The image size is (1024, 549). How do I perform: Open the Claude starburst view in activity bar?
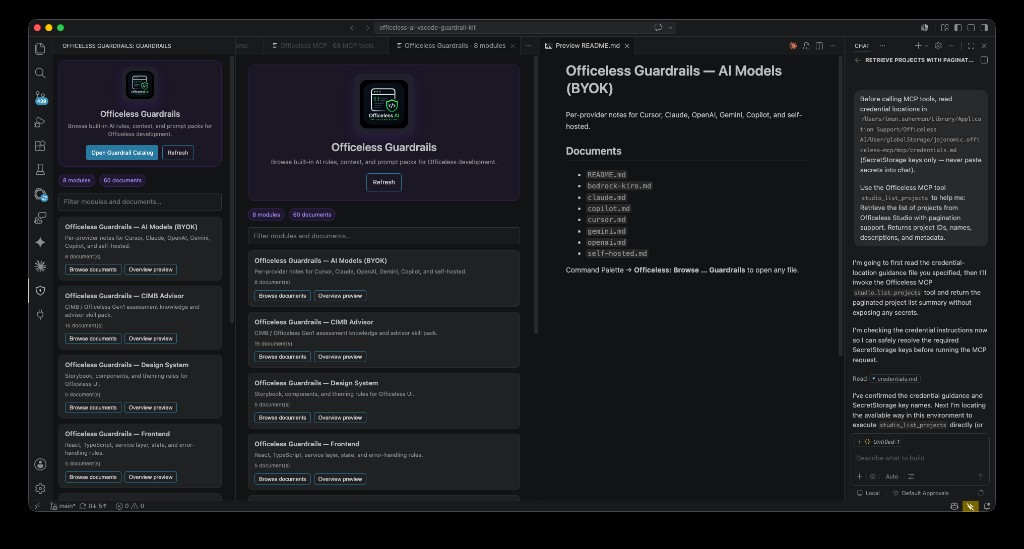(x=40, y=266)
